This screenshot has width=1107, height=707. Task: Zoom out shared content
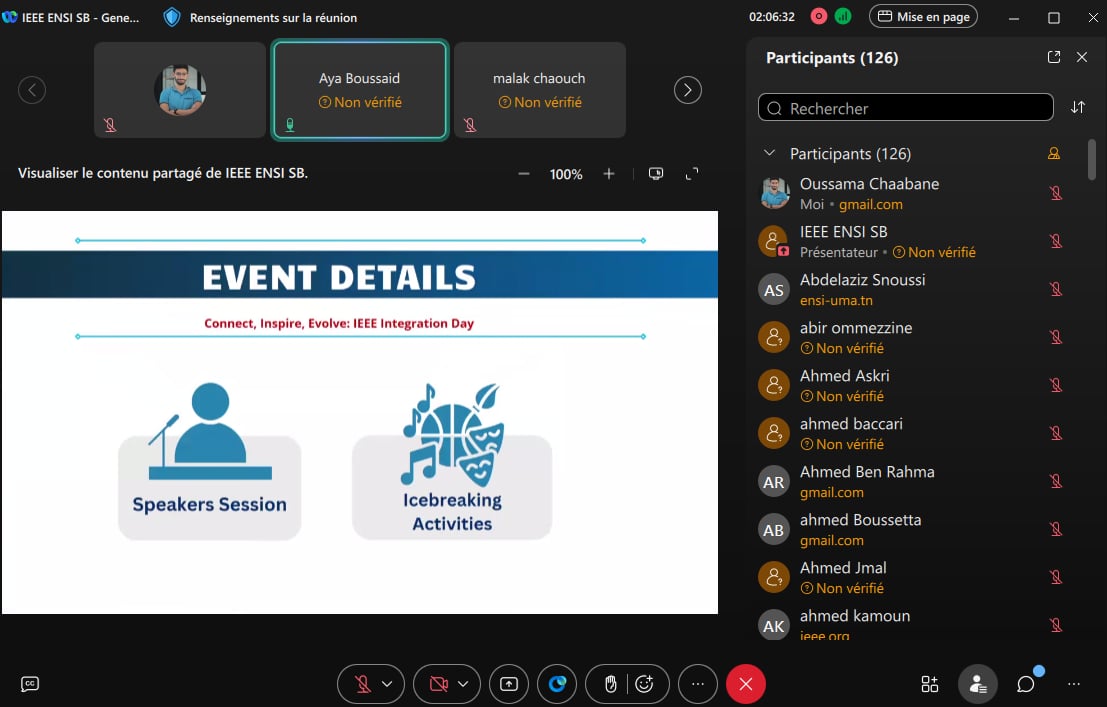click(524, 174)
